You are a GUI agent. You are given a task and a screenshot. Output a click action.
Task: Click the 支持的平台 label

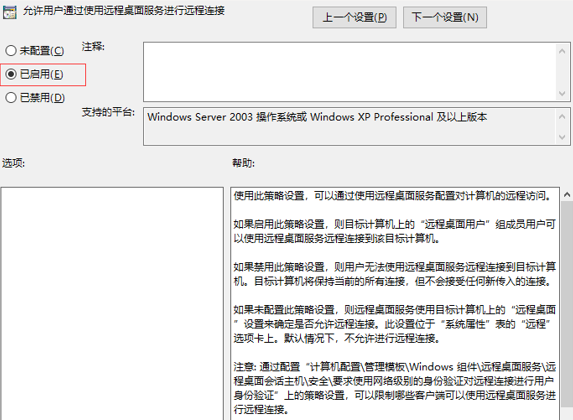(108, 112)
